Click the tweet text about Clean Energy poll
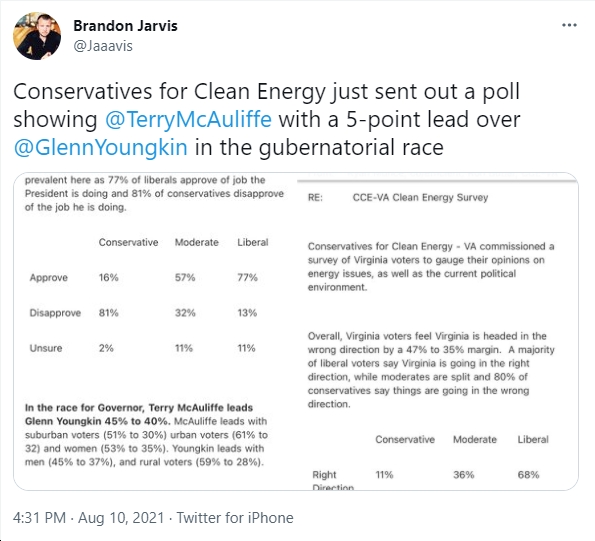This screenshot has width=595, height=541. (x=267, y=119)
